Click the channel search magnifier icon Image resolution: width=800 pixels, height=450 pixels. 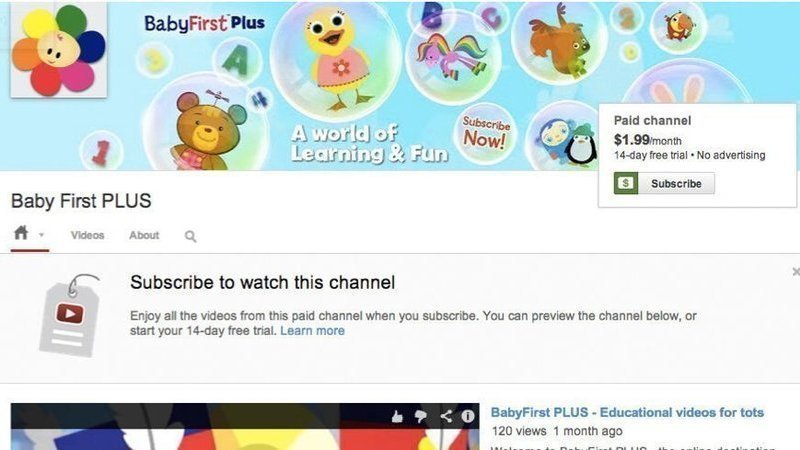point(190,236)
